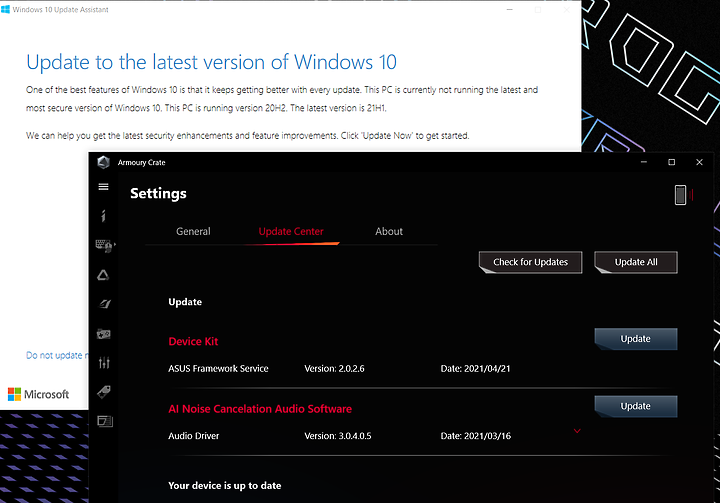Click the Date: 2021/04/21 text
Screen dimensions: 720x503
475,368
